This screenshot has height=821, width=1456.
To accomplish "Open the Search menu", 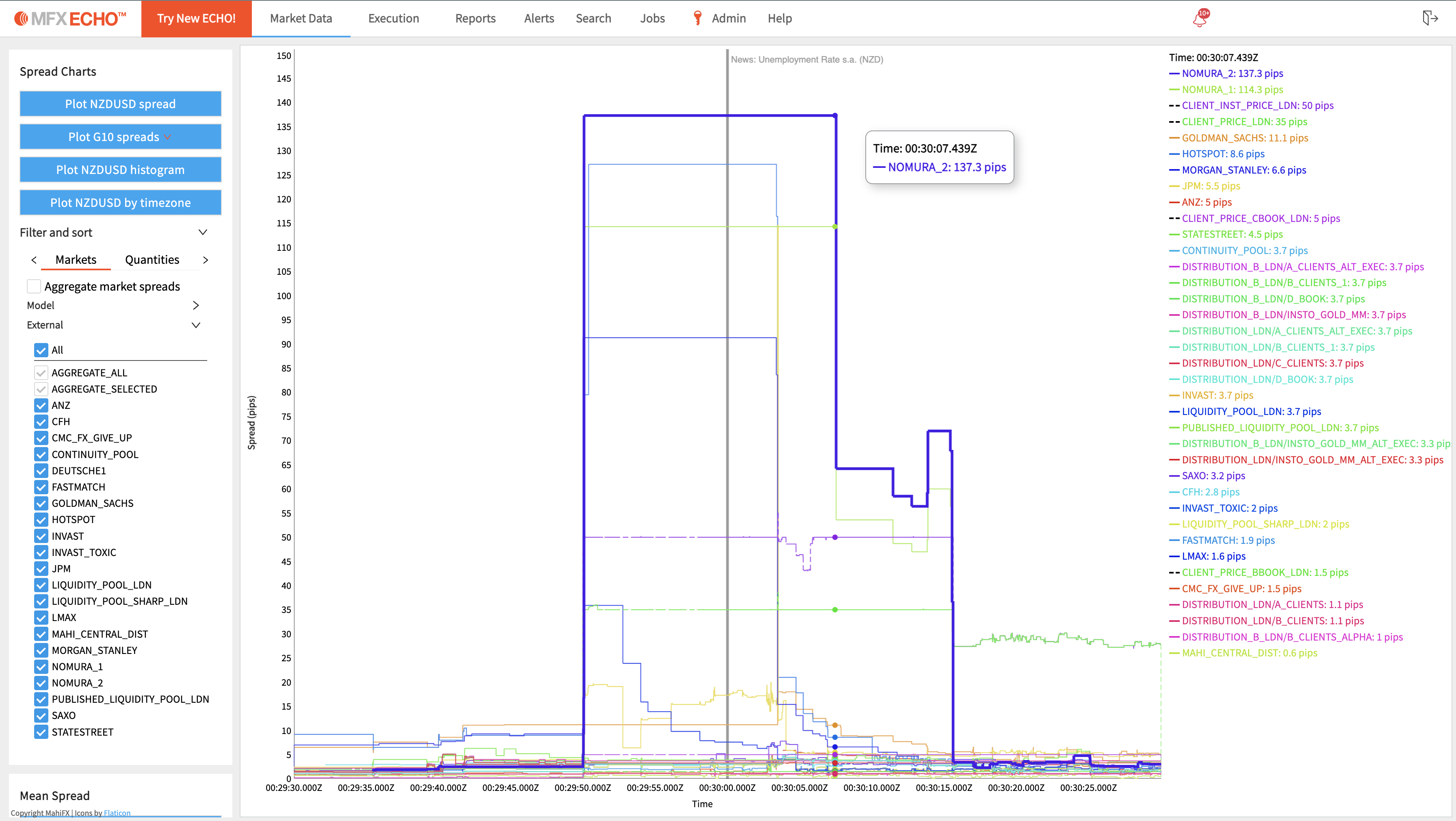I will pyautogui.click(x=593, y=19).
